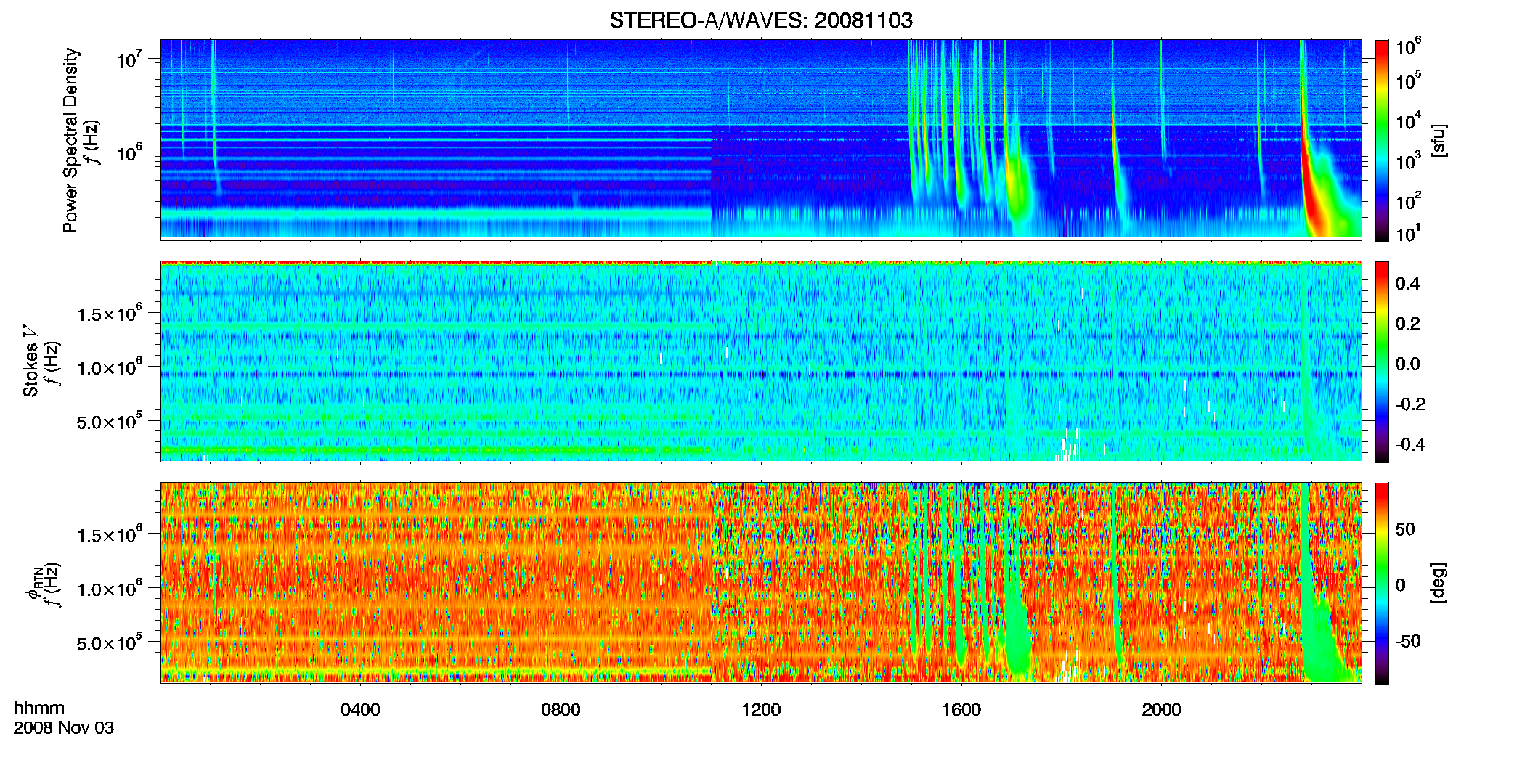The image size is (1522, 784).
Task: Click the phi RTN spectrogram panel
Action: coord(761,582)
